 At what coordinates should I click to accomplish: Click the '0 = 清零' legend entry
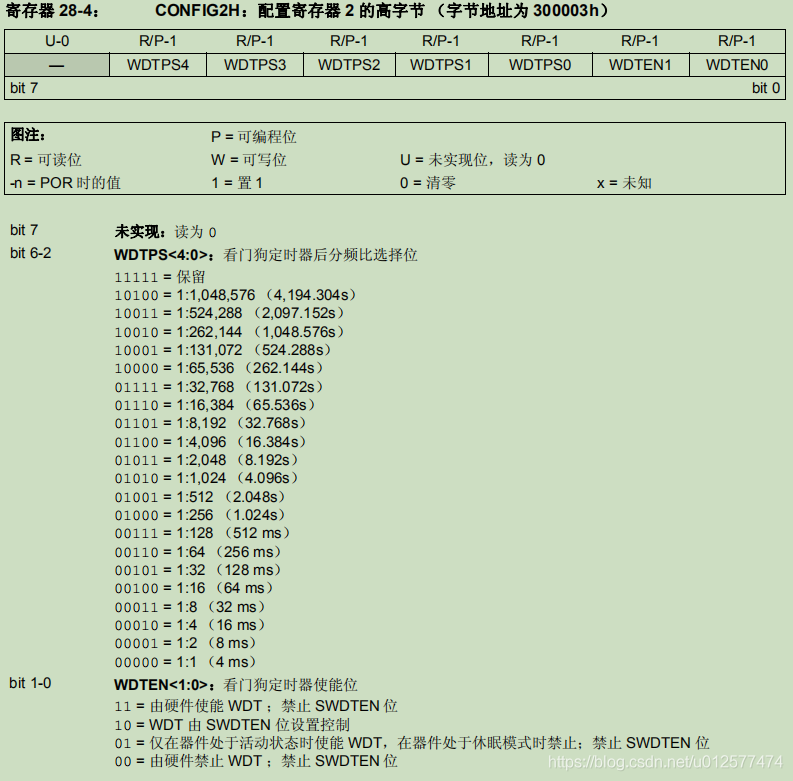click(428, 183)
